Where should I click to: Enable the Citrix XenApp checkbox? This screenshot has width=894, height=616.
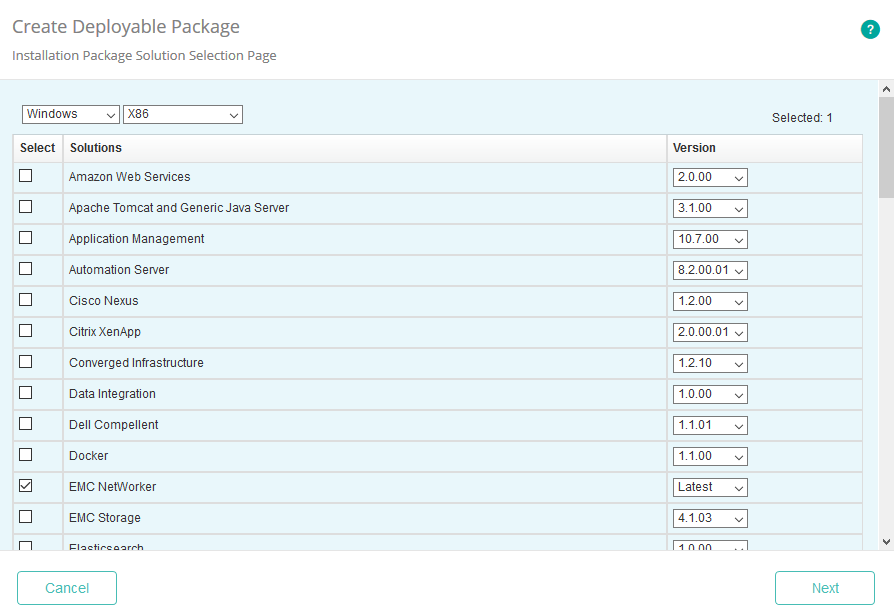click(25, 330)
